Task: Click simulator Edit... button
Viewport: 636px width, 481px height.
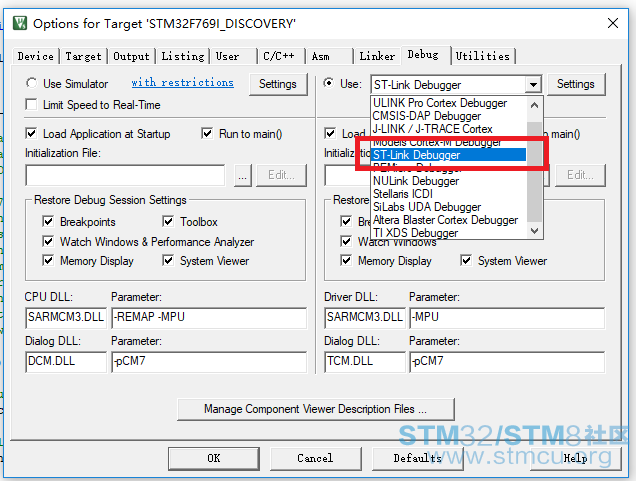Action: tap(281, 175)
